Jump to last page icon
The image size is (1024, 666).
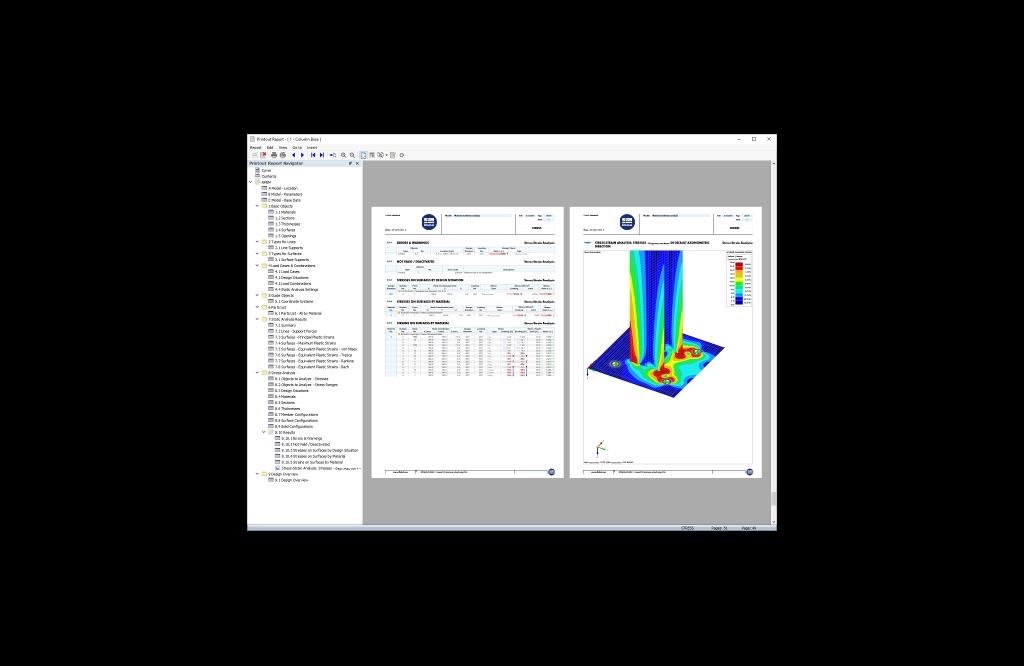322,155
